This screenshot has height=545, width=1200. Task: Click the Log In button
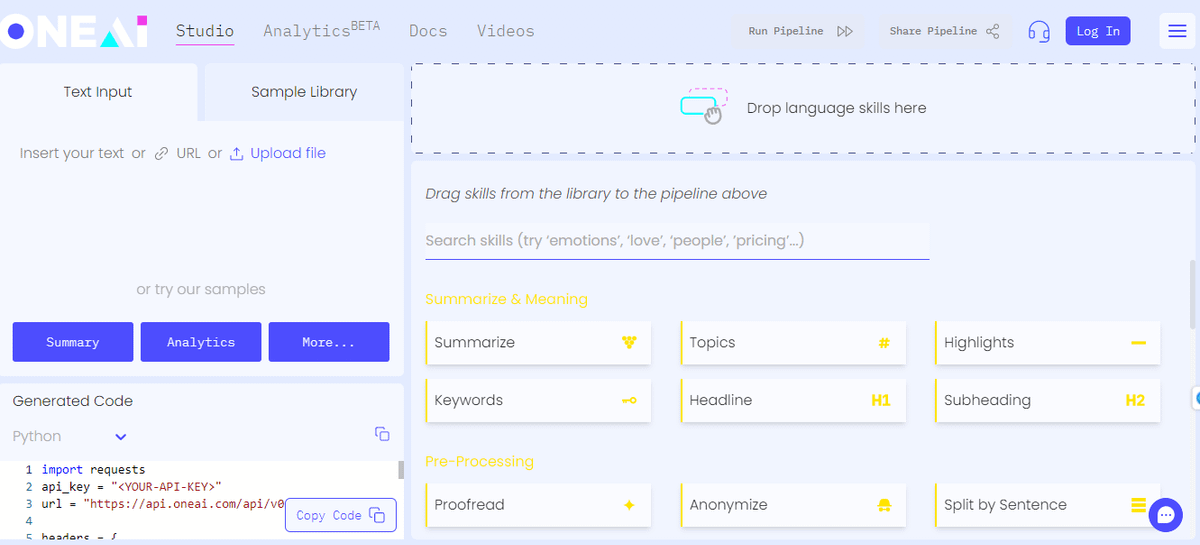(x=1098, y=31)
